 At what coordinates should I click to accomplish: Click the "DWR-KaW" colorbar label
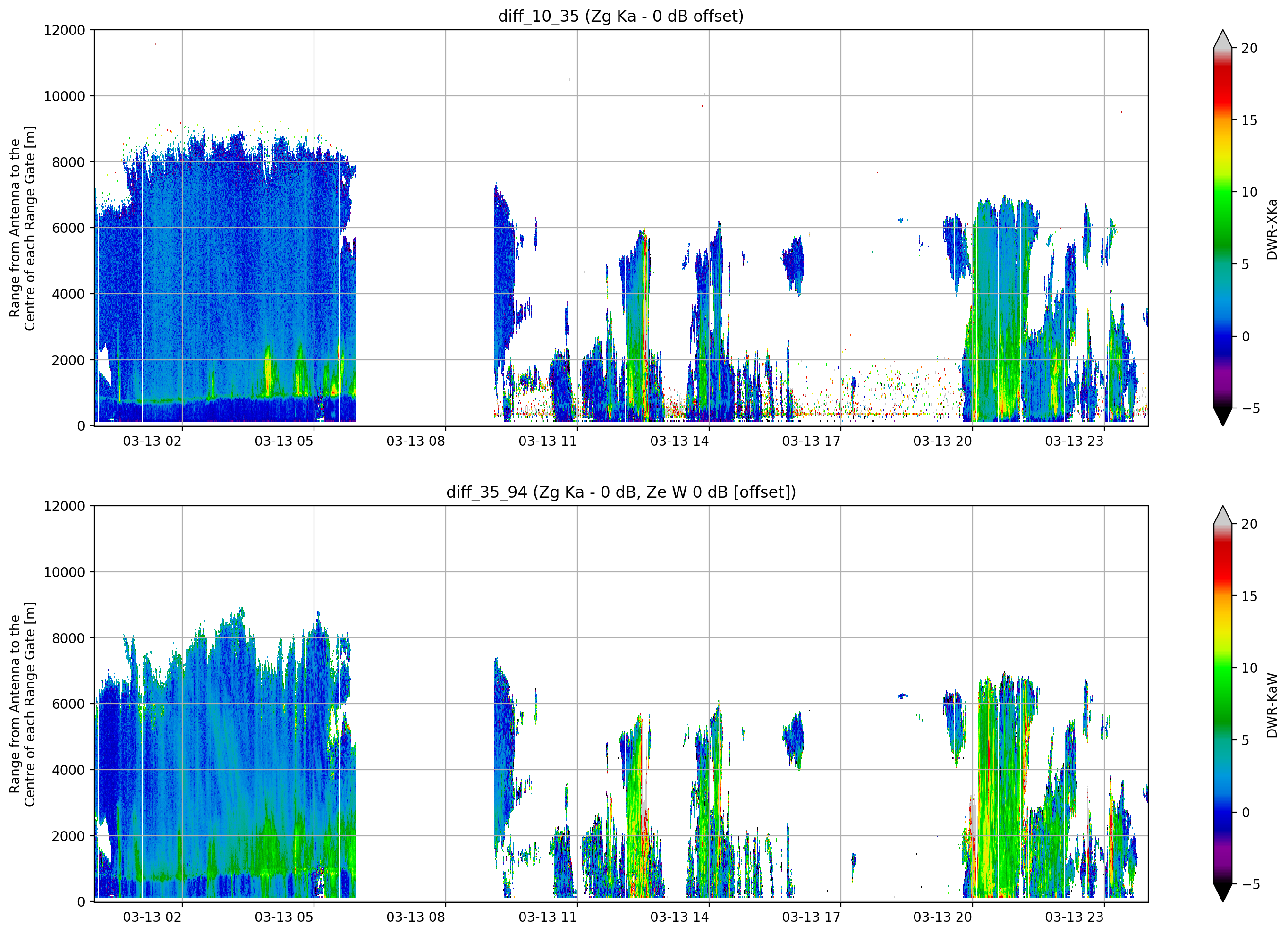[1271, 705]
